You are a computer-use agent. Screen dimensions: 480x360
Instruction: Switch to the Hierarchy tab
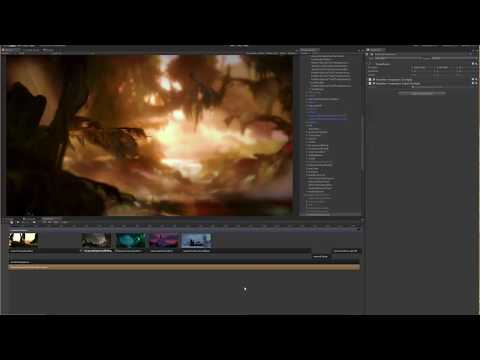coord(309,50)
